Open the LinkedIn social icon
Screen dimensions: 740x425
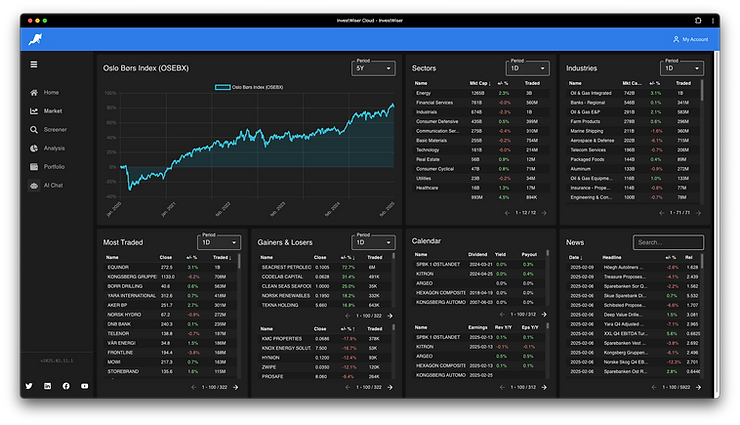pos(47,386)
